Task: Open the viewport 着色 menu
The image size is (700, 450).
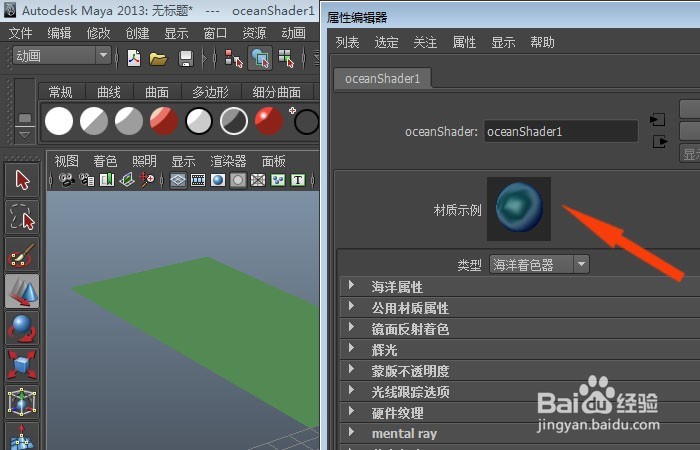Action: (x=105, y=161)
